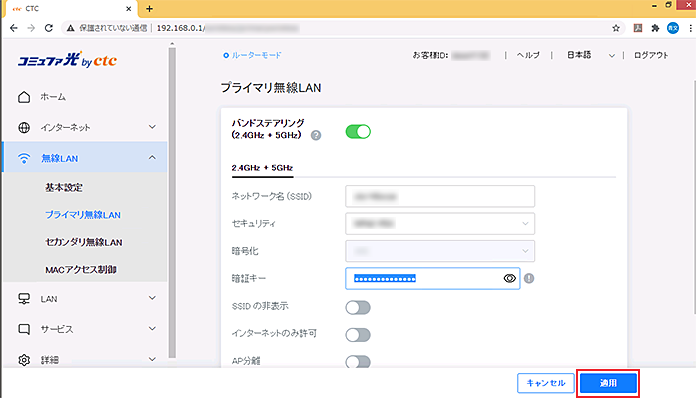Viewport: 696px width, 398px height.
Task: Open the セキュリティ dropdown
Action: pyautogui.click(x=440, y=224)
